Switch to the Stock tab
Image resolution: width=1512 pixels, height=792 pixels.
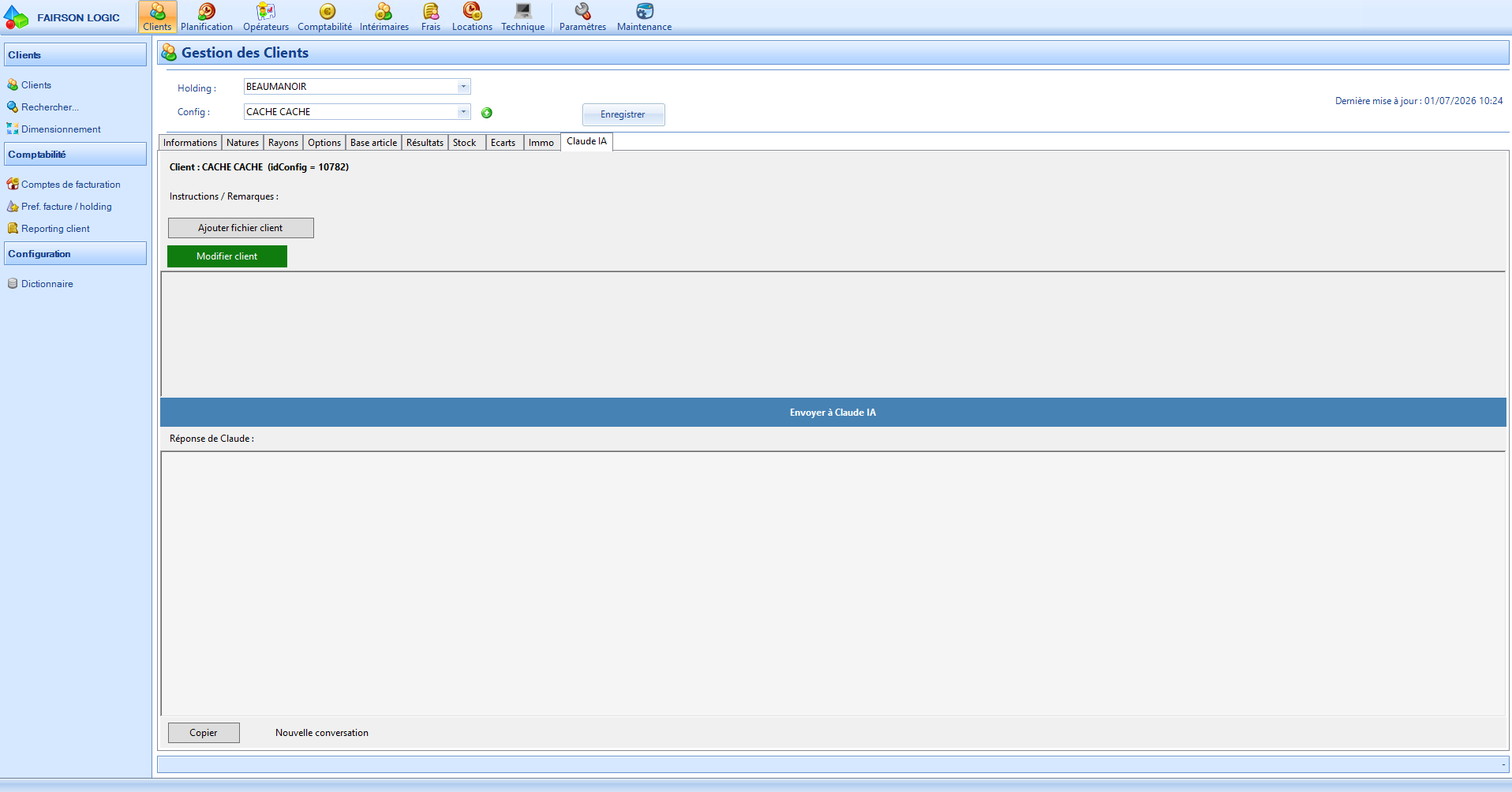point(465,143)
